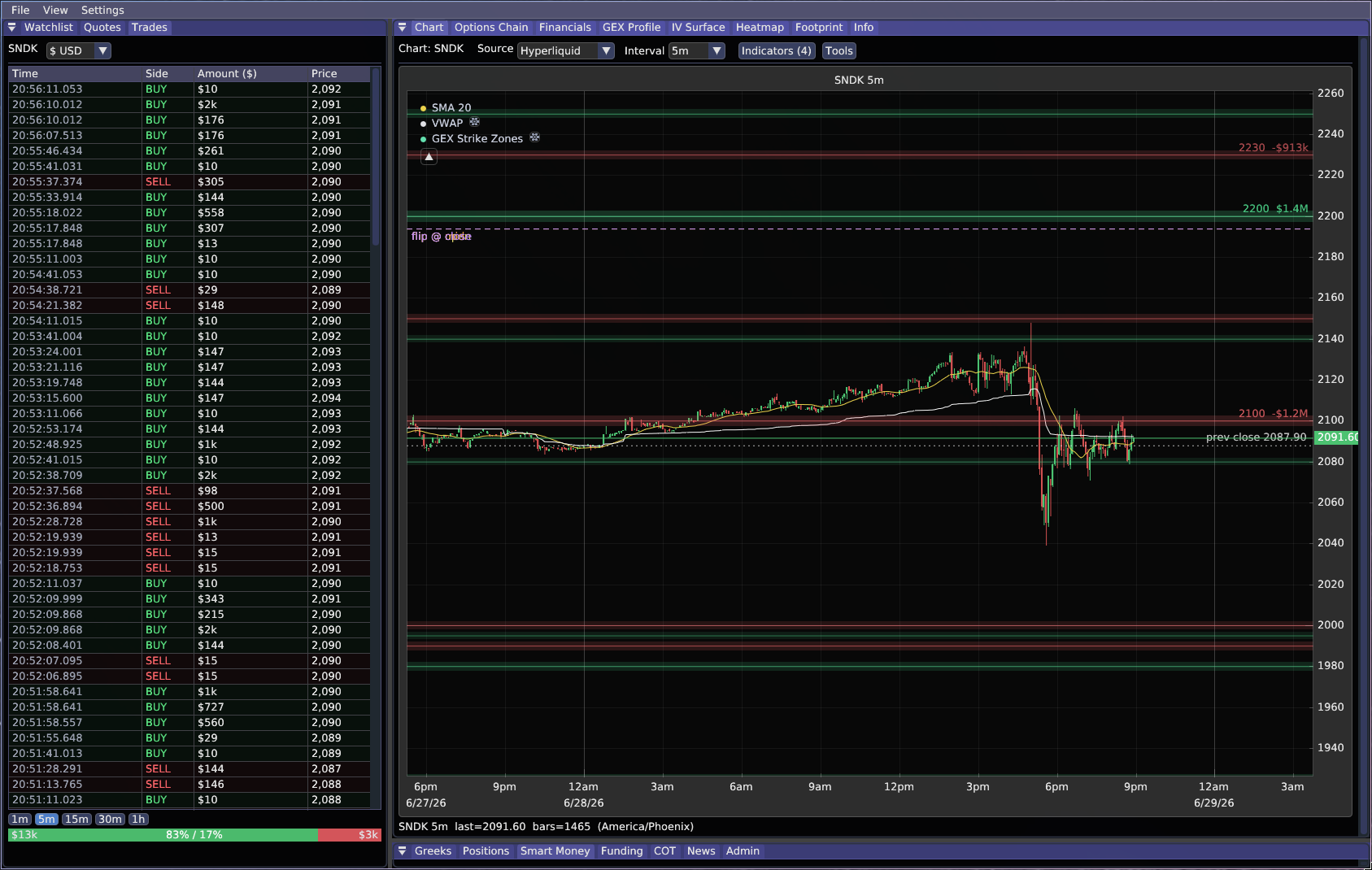The image size is (1372, 870).
Task: Open the View menu
Action: pyautogui.click(x=55, y=10)
